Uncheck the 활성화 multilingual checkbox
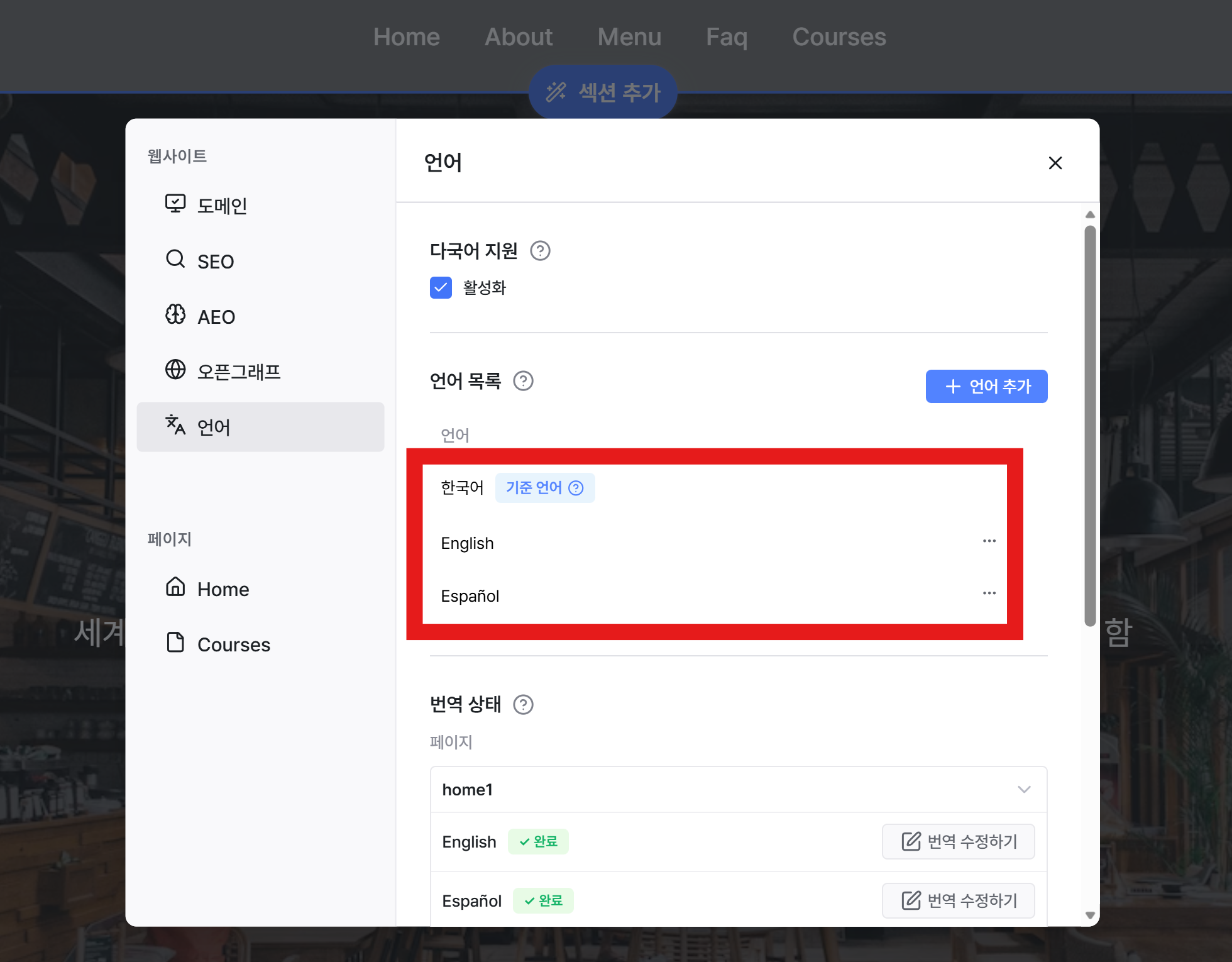Viewport: 1232px width, 962px height. (x=441, y=288)
